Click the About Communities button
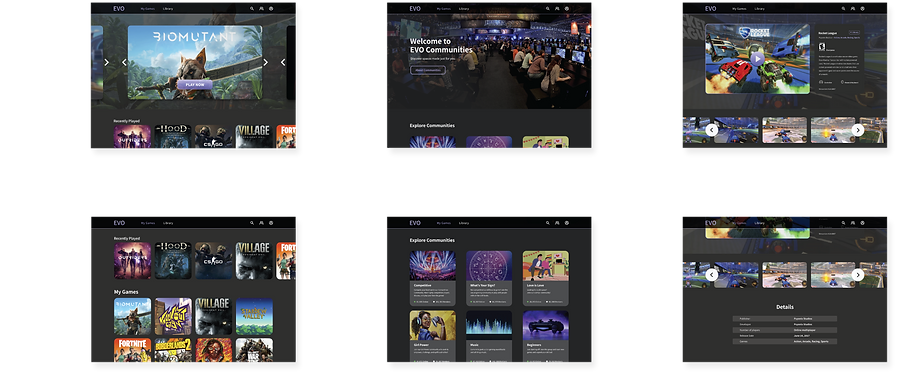The width and height of the screenshot is (899, 380). (428, 70)
